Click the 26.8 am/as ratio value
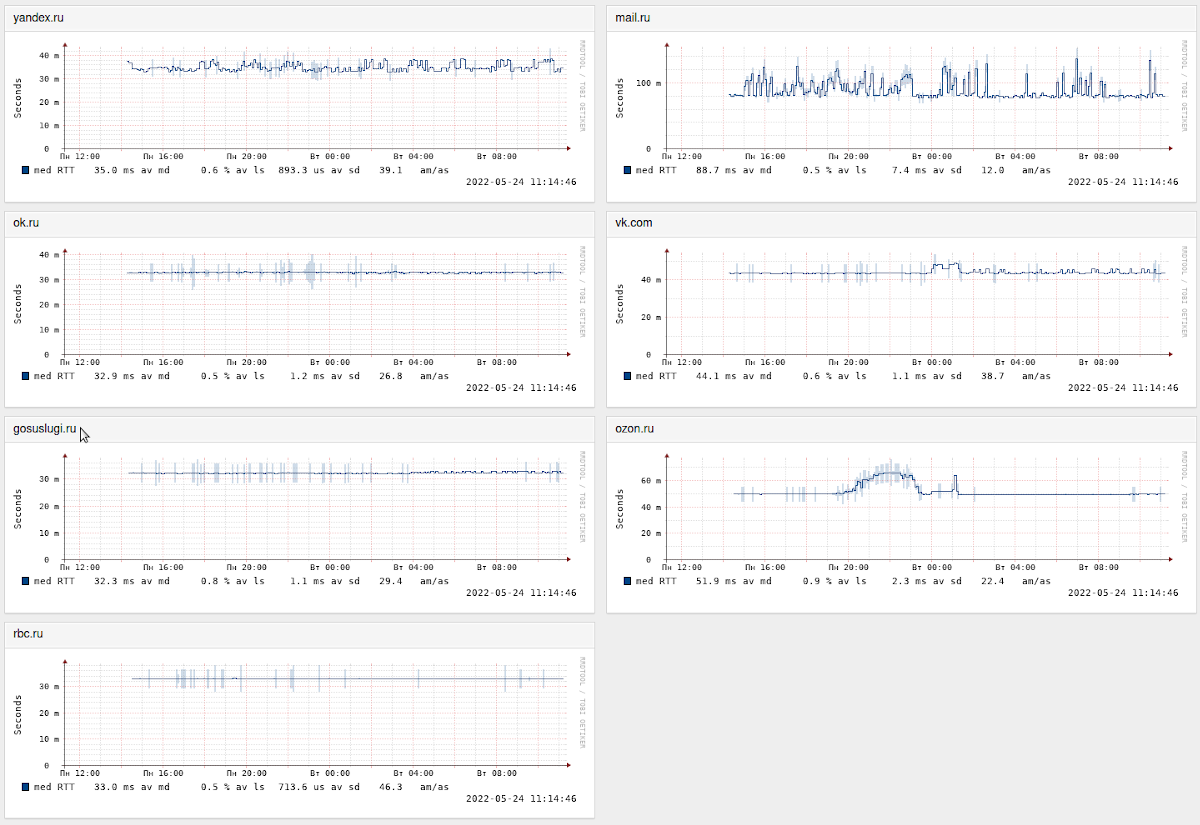The image size is (1200, 825). tap(390, 376)
